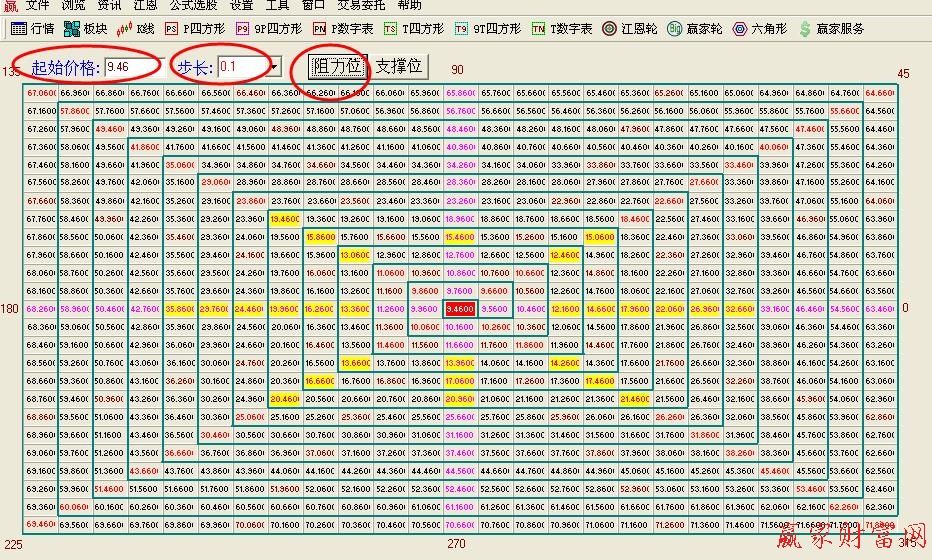Open the 赢家服务 service icon
932x560 pixels.
[x=831, y=29]
